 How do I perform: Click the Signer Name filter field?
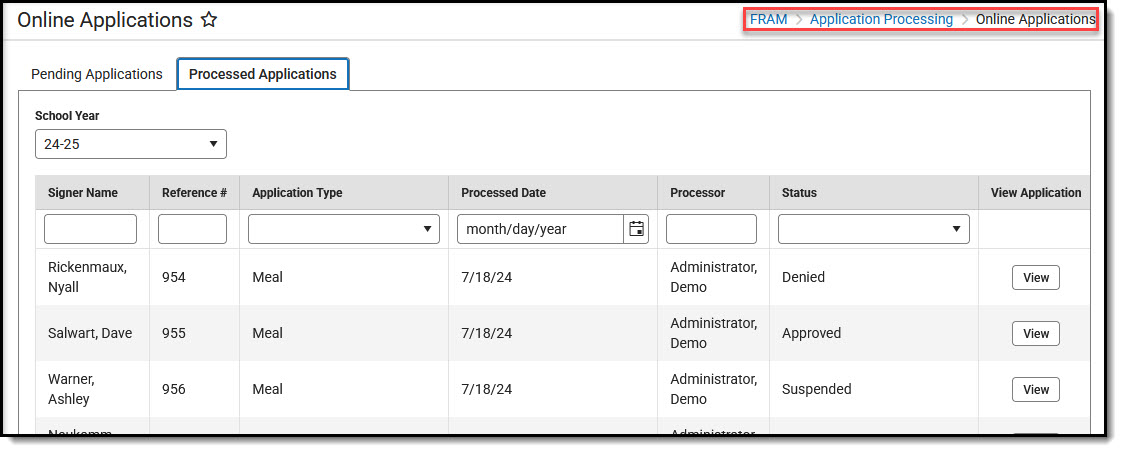click(91, 229)
